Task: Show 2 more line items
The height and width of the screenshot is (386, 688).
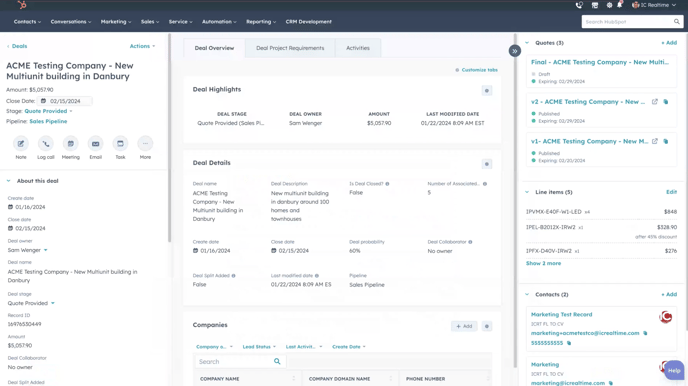Action: tap(543, 263)
